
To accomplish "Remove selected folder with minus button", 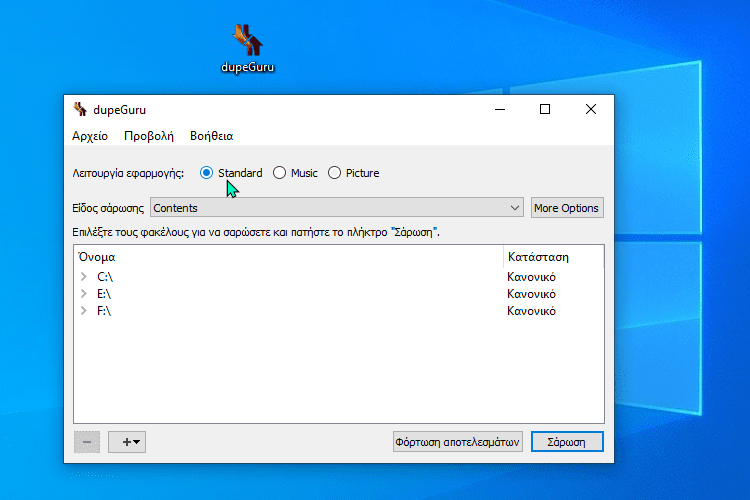I will coord(87,442).
